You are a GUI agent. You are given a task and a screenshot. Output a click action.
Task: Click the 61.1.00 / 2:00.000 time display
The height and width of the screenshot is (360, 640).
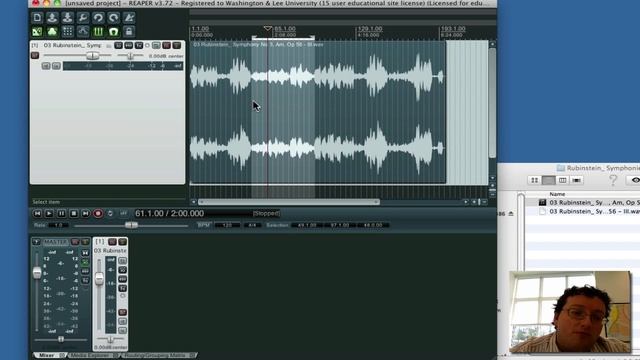point(169,213)
